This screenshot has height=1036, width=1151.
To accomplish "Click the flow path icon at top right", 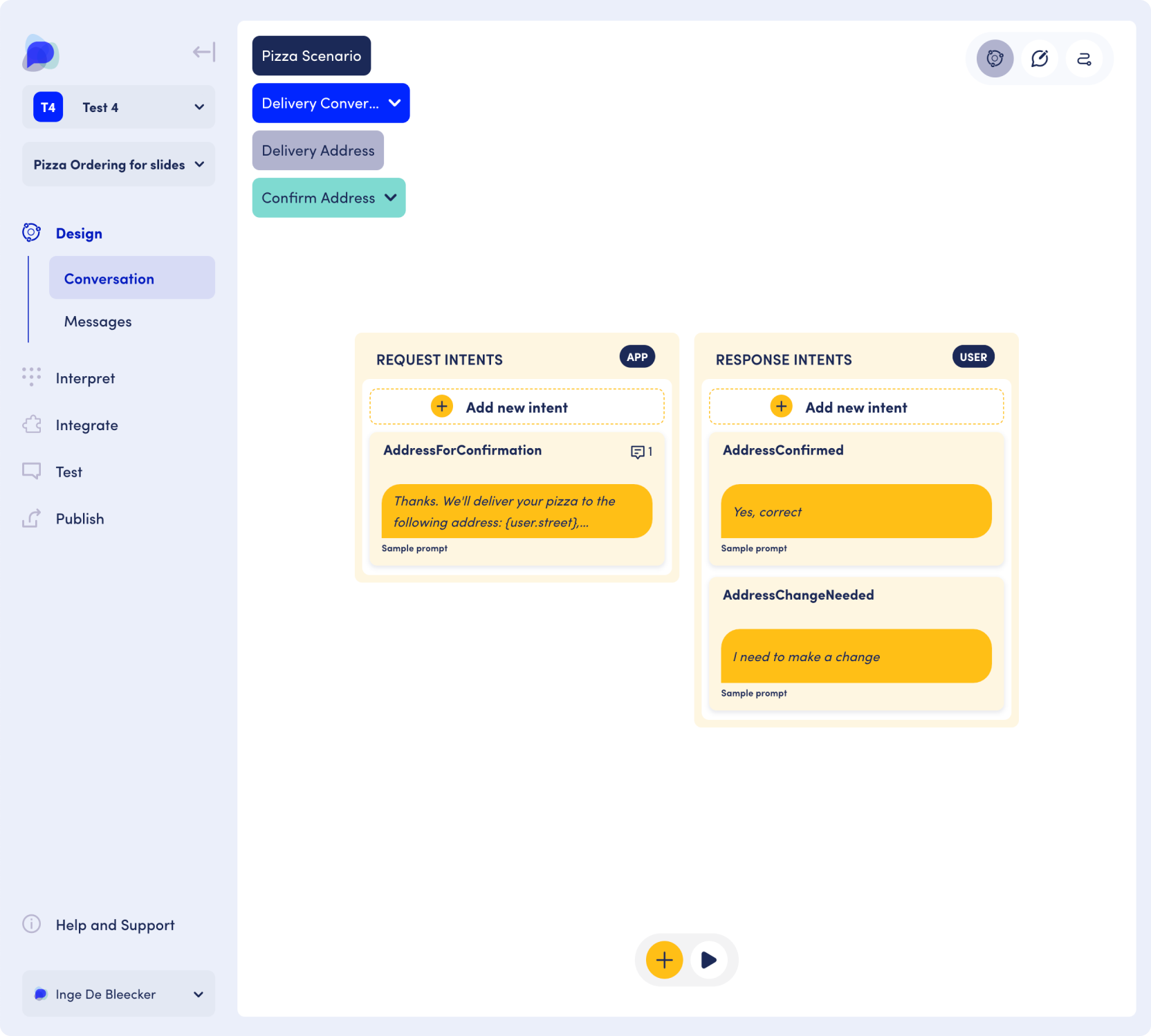I will (x=1084, y=59).
